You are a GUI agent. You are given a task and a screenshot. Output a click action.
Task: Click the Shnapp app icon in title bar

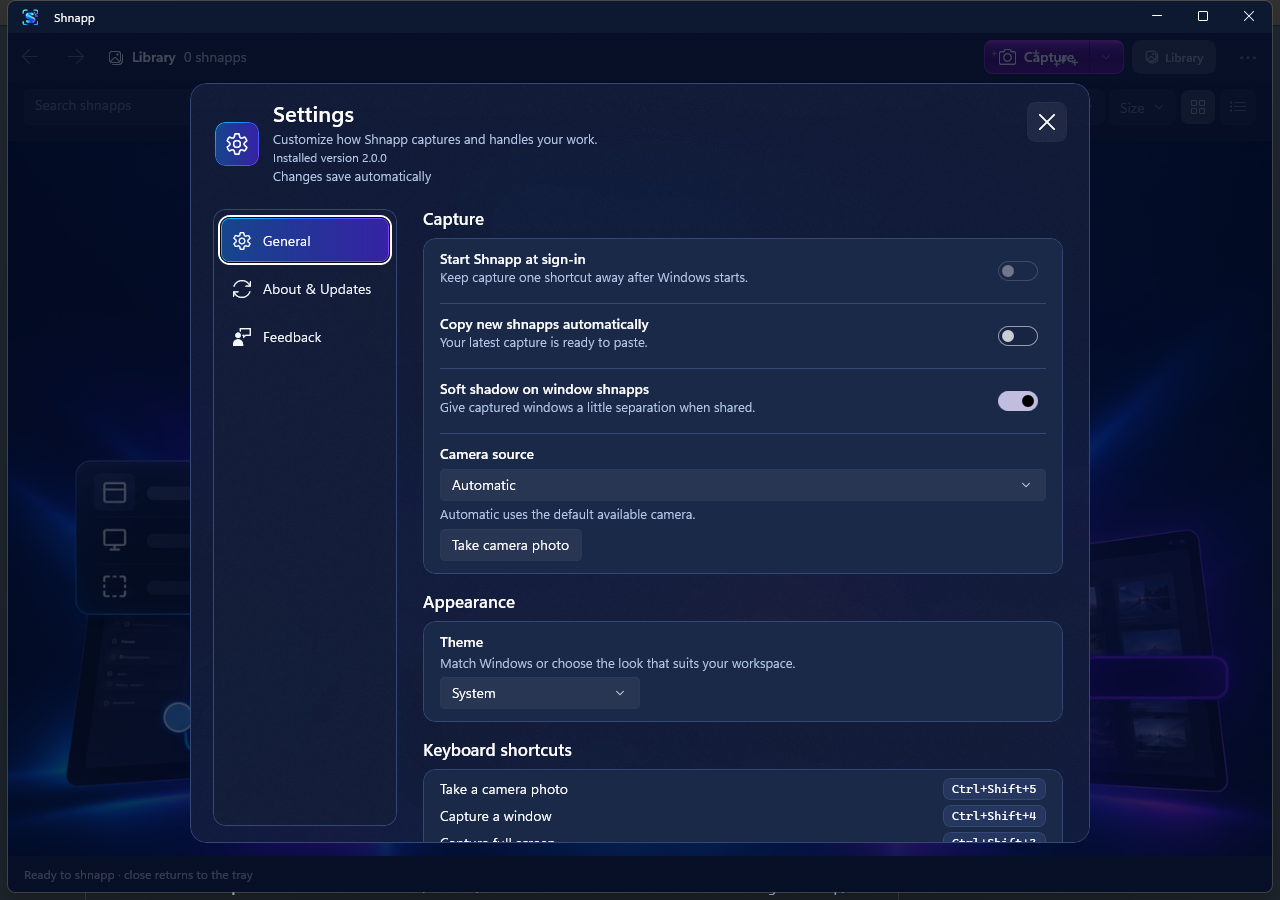pos(30,17)
